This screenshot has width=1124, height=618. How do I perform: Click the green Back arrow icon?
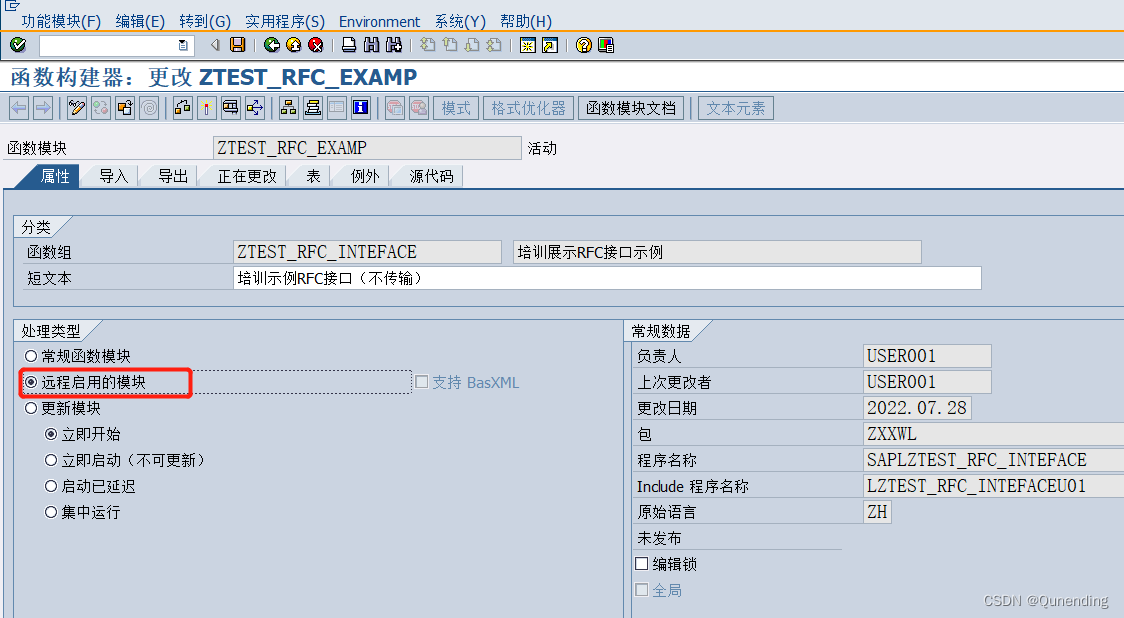point(272,45)
